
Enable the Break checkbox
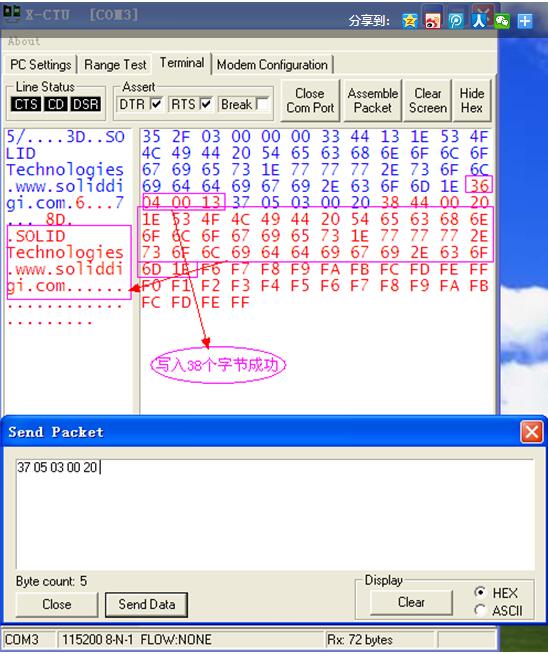coord(262,104)
